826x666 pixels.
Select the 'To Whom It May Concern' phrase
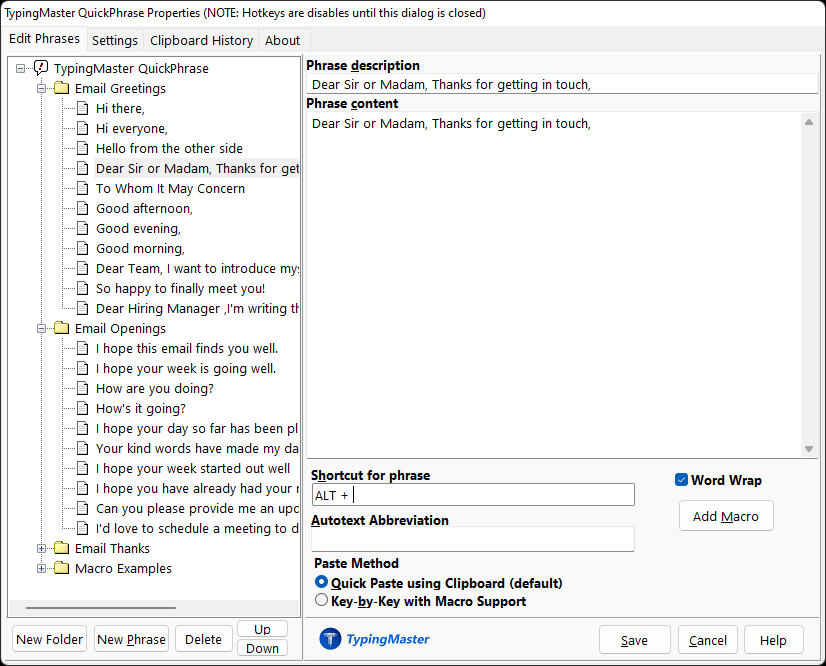170,188
